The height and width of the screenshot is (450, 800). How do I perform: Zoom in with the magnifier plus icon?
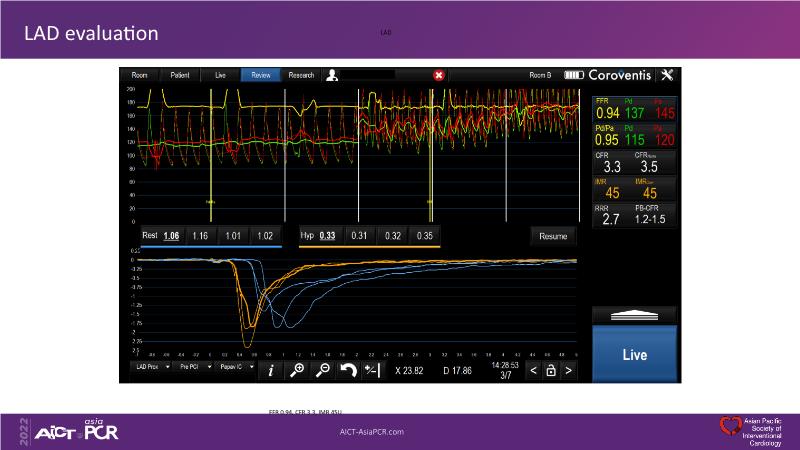click(297, 370)
